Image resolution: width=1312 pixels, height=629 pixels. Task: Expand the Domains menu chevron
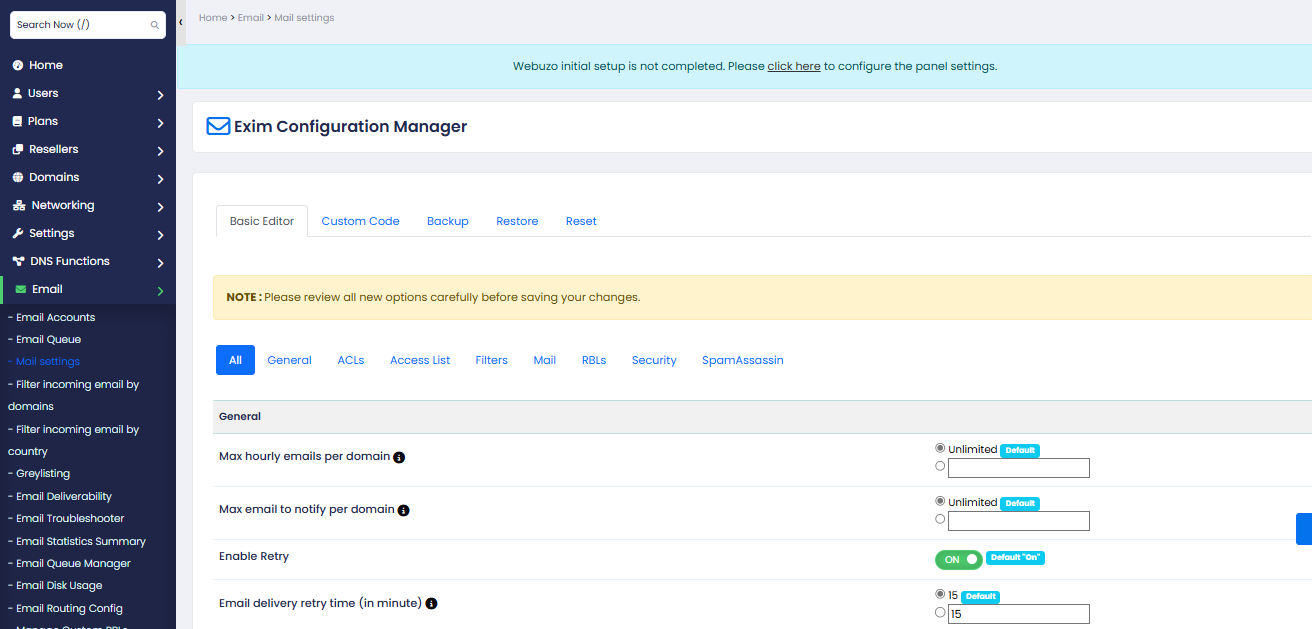point(161,179)
